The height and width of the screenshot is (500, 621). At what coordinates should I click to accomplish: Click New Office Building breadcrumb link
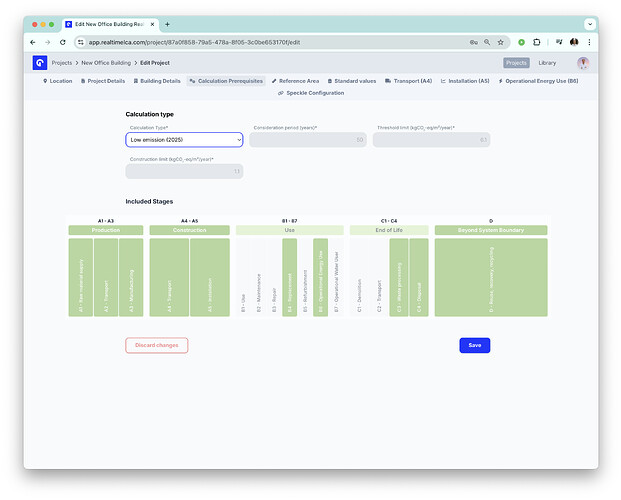pos(106,63)
